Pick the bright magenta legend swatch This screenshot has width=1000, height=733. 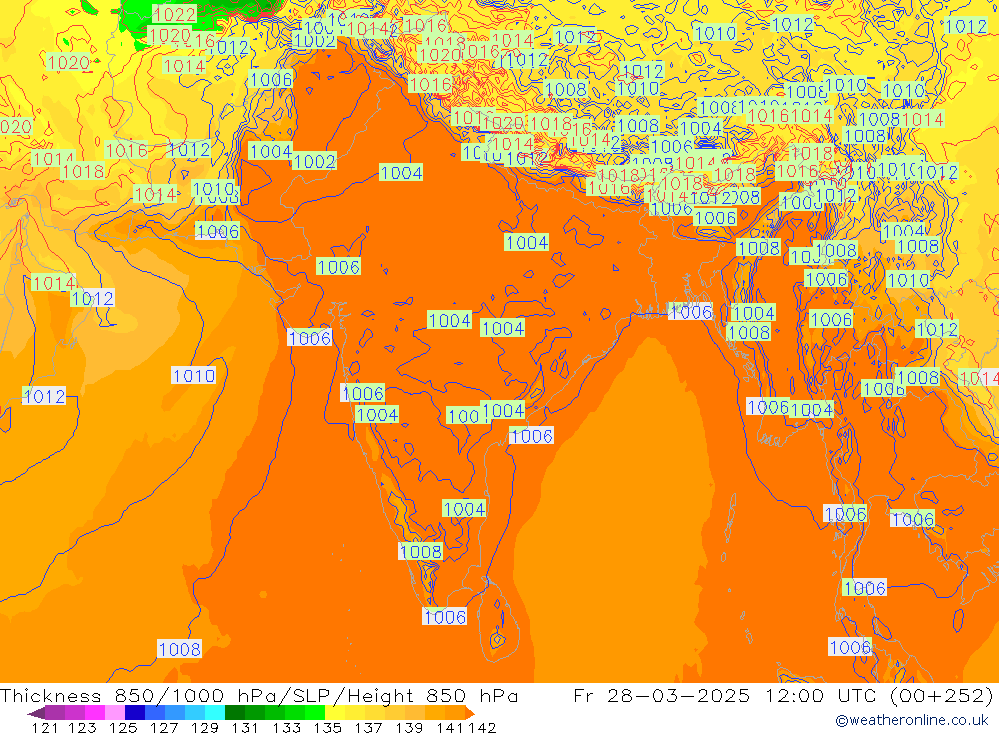95,713
